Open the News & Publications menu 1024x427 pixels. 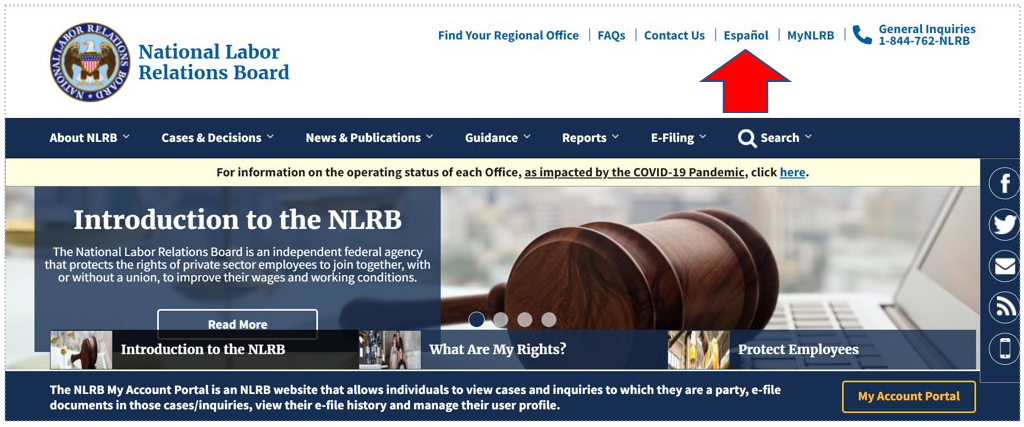click(x=369, y=138)
